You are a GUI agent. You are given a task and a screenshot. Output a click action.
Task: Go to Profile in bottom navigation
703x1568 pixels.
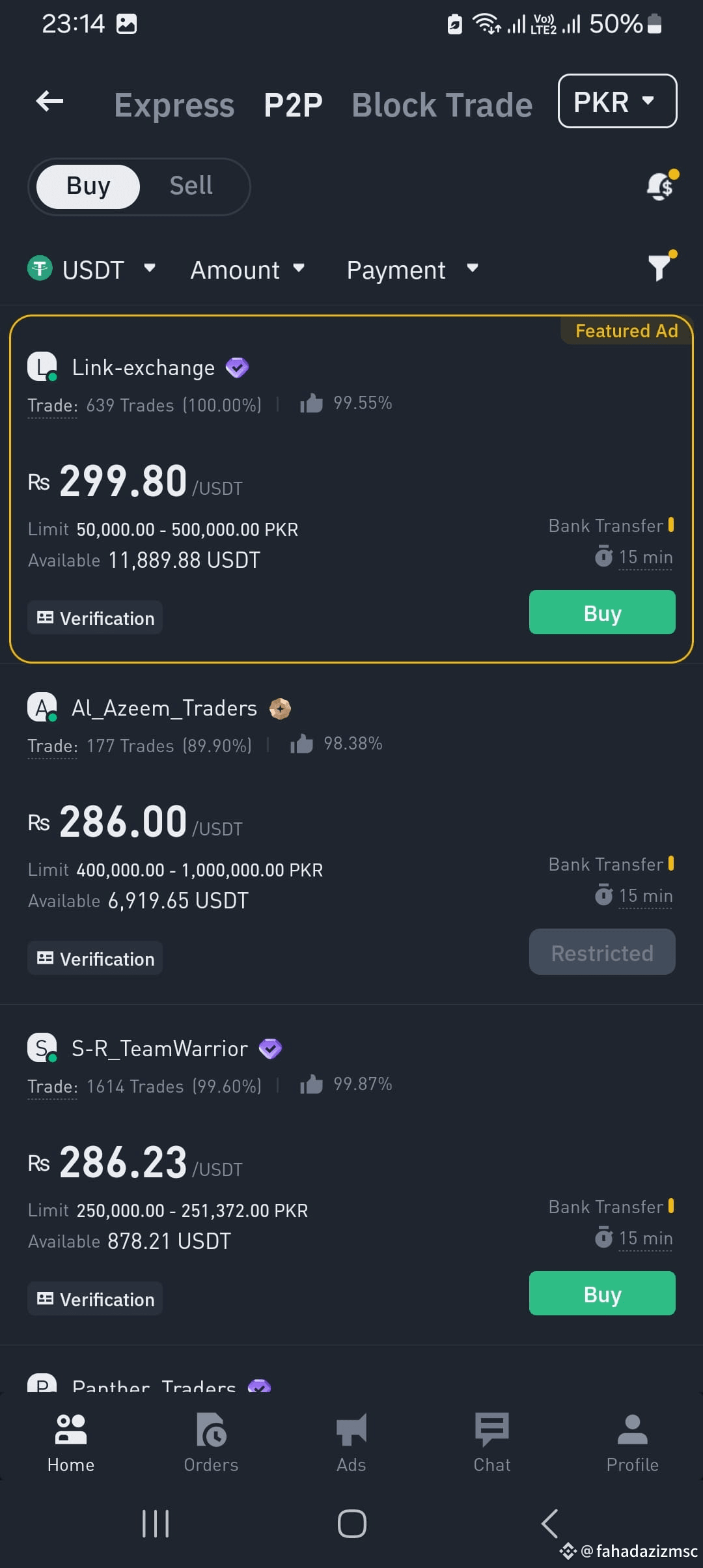[x=632, y=1442]
